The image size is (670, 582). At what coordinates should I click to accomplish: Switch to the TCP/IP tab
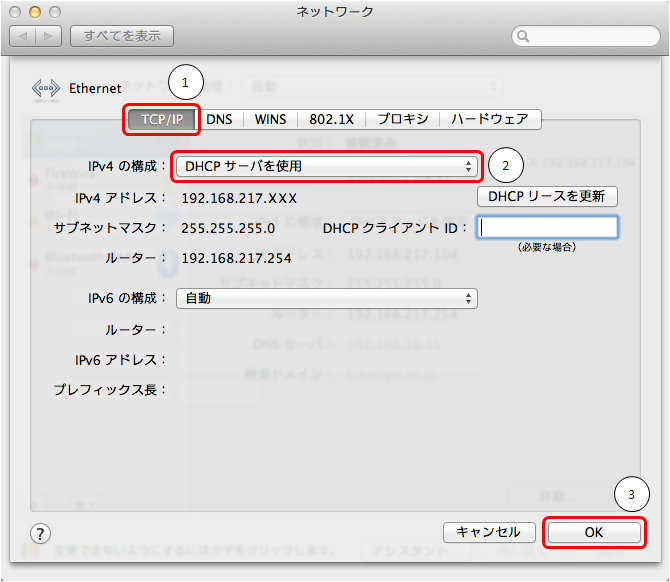(x=162, y=119)
